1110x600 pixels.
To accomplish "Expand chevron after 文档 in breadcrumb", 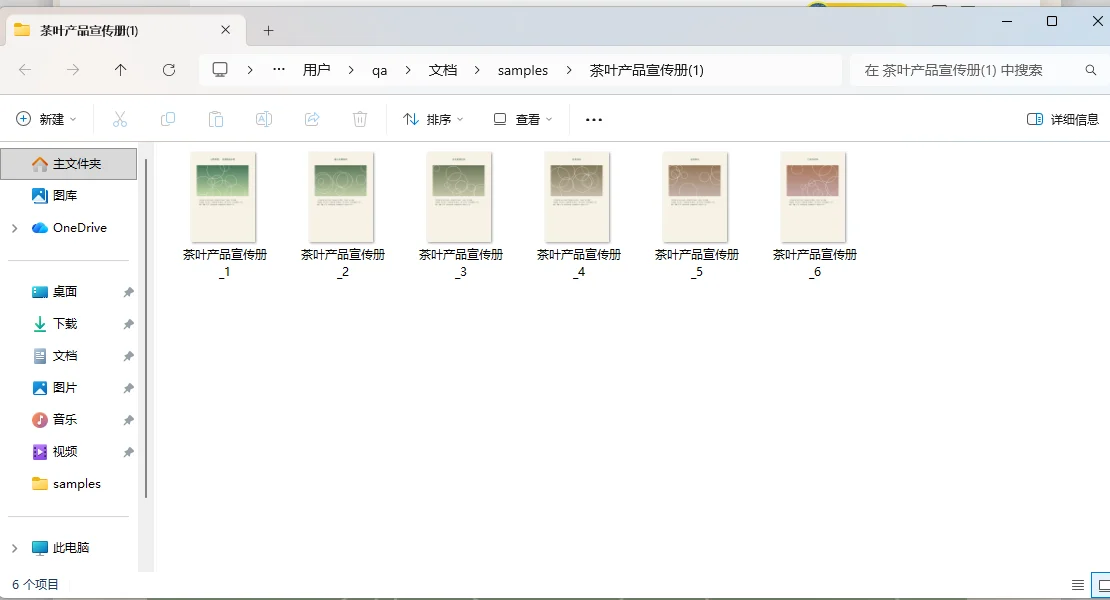I will click(477, 70).
